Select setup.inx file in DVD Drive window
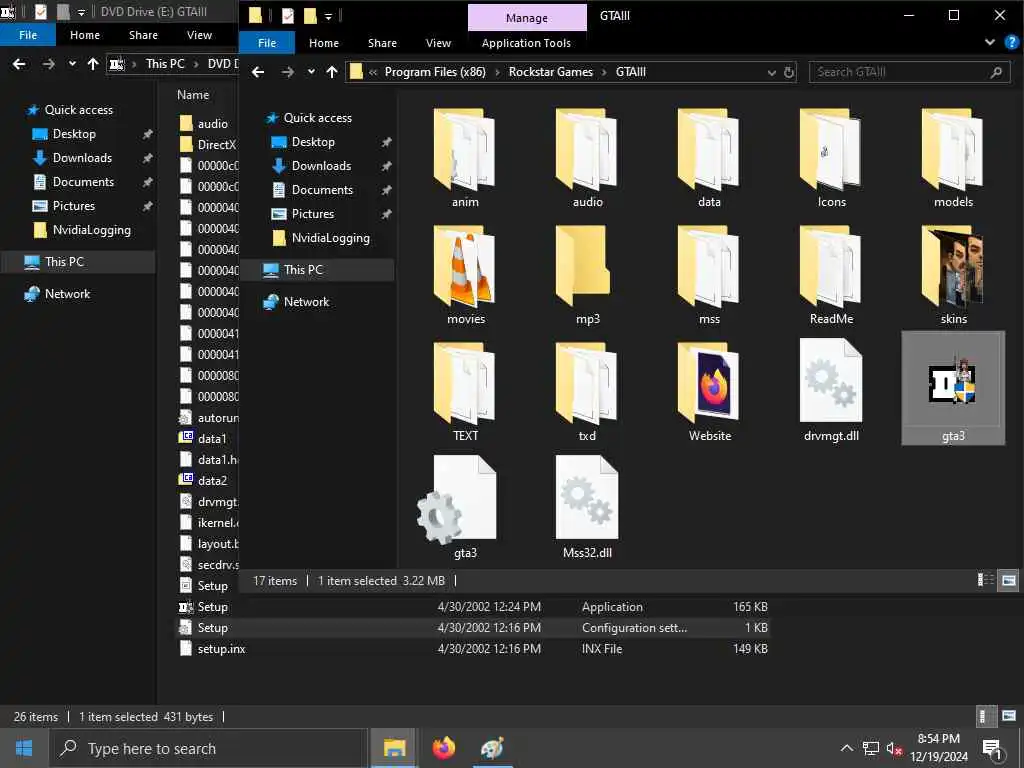The width and height of the screenshot is (1024, 768). pyautogui.click(x=221, y=648)
